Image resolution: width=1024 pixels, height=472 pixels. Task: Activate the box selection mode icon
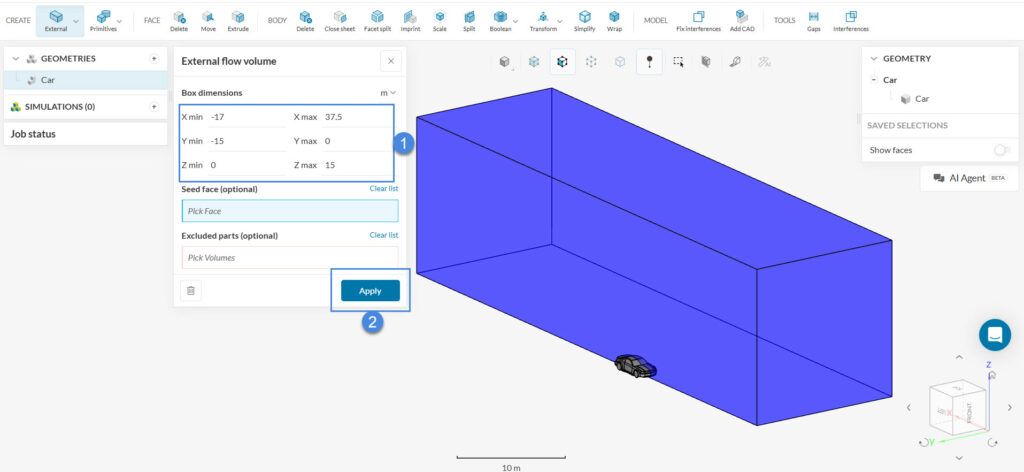678,62
